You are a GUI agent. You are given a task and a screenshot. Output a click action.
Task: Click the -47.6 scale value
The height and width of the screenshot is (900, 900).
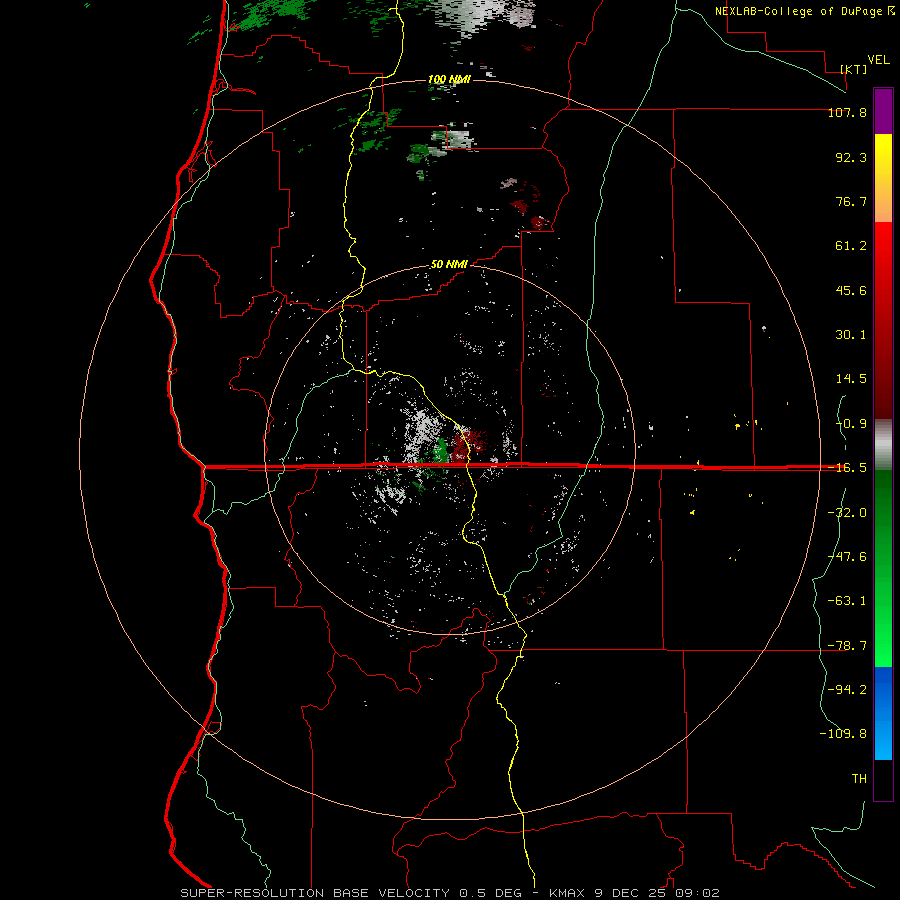[x=847, y=557]
